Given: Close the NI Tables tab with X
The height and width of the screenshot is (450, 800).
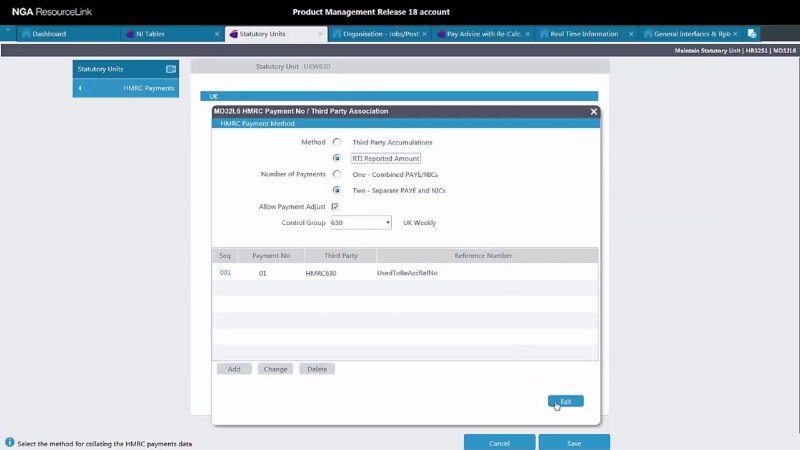Looking at the screenshot, I should (x=217, y=33).
